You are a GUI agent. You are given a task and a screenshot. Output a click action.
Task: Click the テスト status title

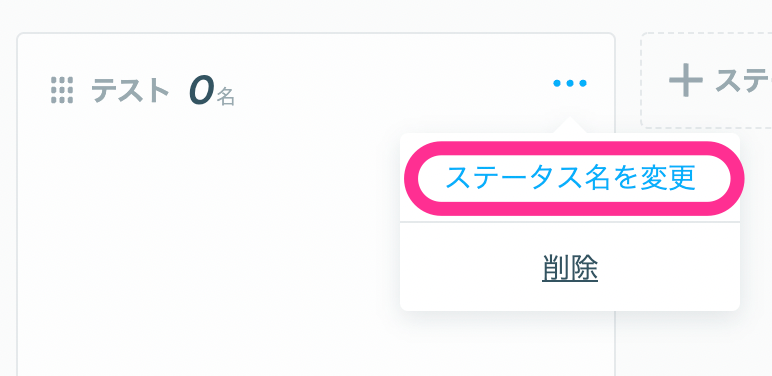(130, 91)
